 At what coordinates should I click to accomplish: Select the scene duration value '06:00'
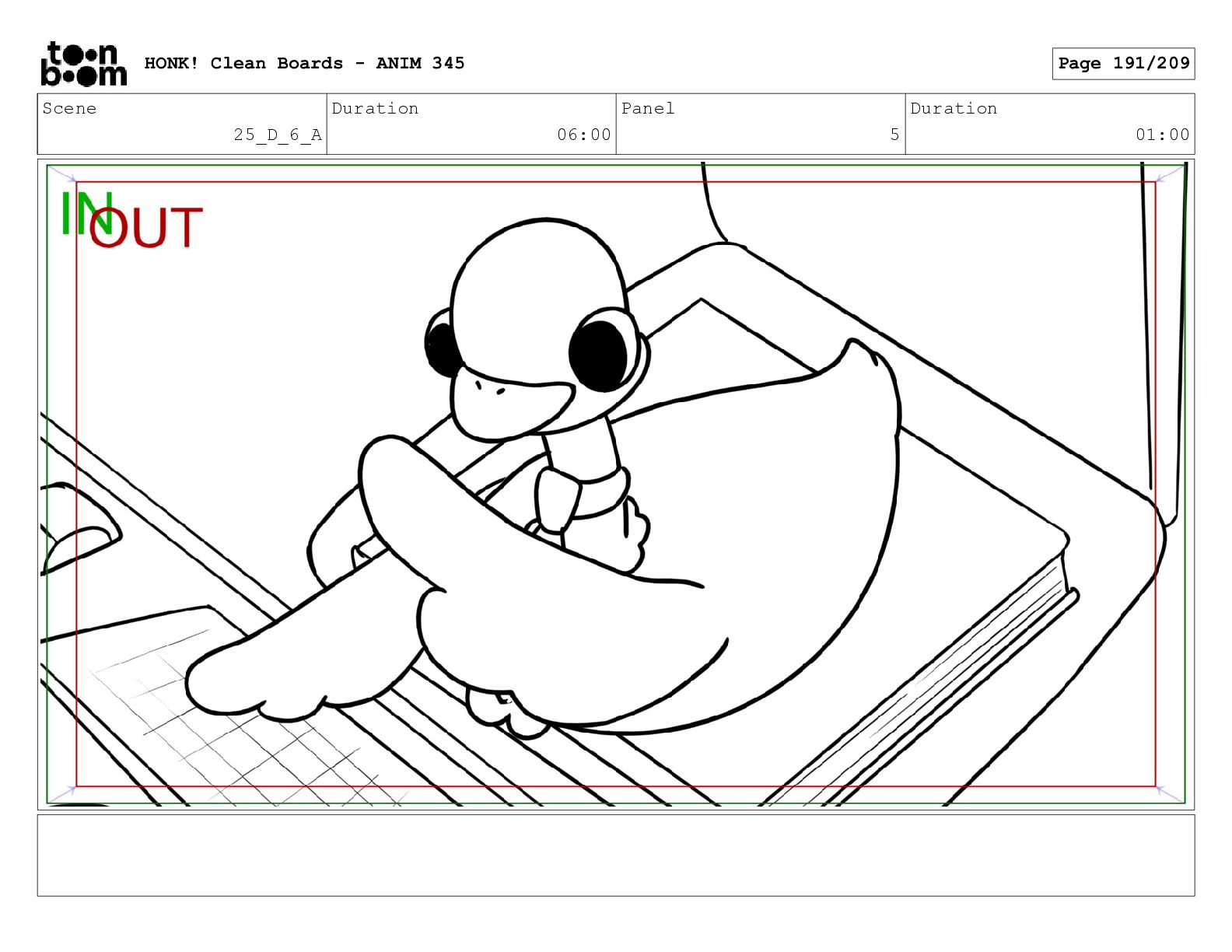coord(584,135)
